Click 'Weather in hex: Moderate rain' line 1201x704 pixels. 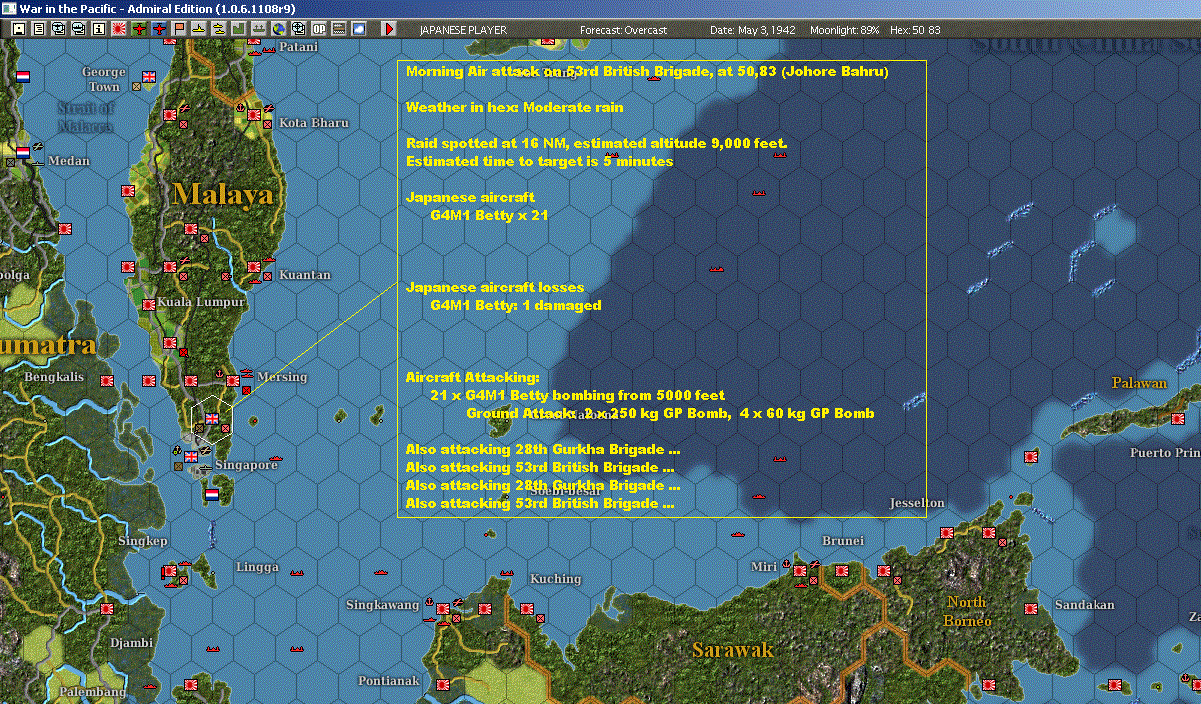pyautogui.click(x=515, y=107)
